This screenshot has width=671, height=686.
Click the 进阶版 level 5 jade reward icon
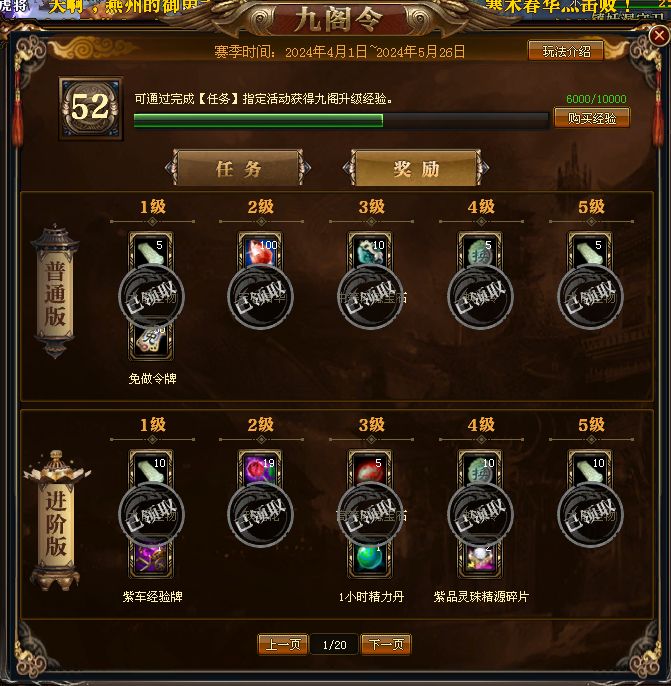tap(590, 469)
